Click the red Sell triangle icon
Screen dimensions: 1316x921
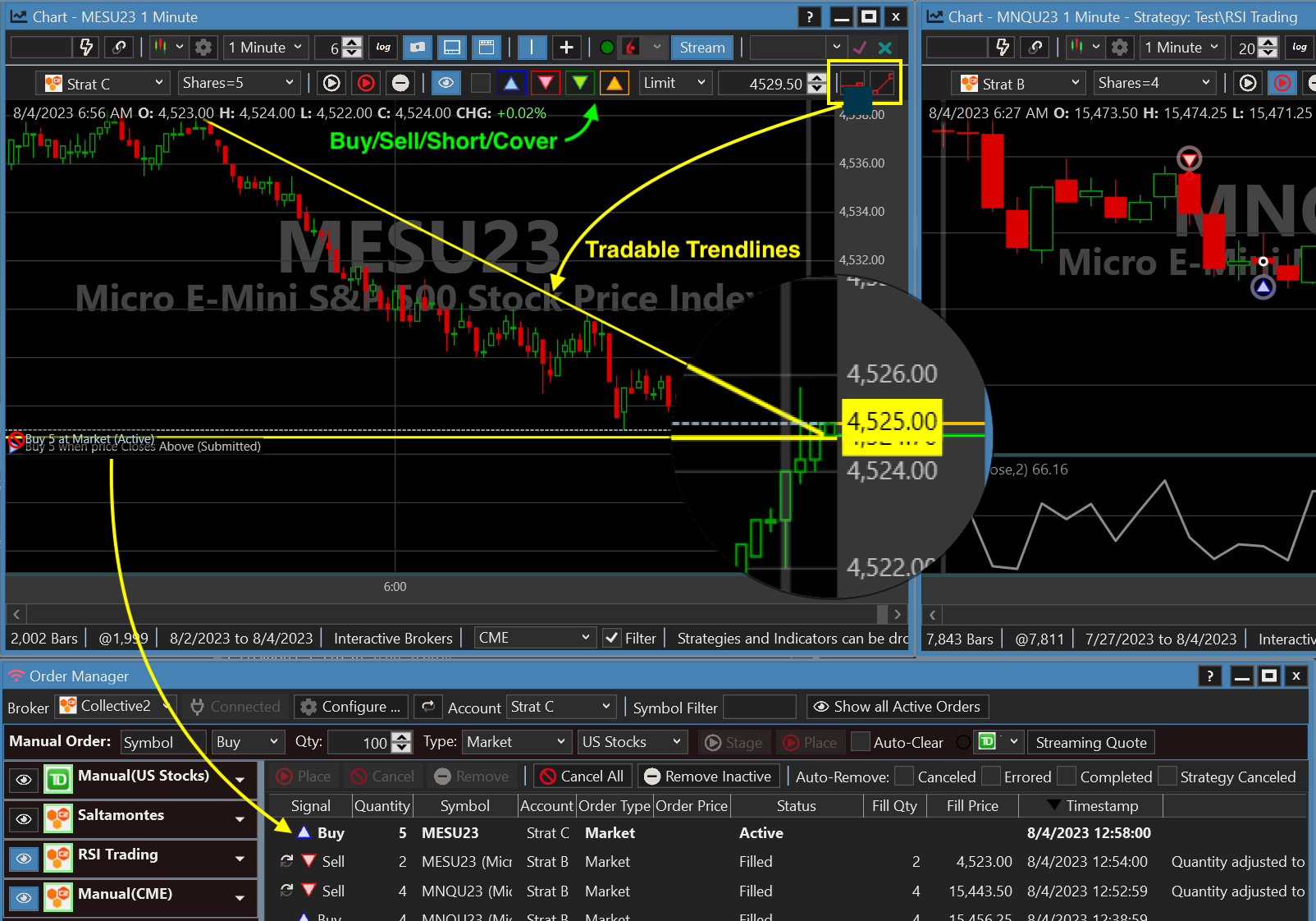pos(546,83)
